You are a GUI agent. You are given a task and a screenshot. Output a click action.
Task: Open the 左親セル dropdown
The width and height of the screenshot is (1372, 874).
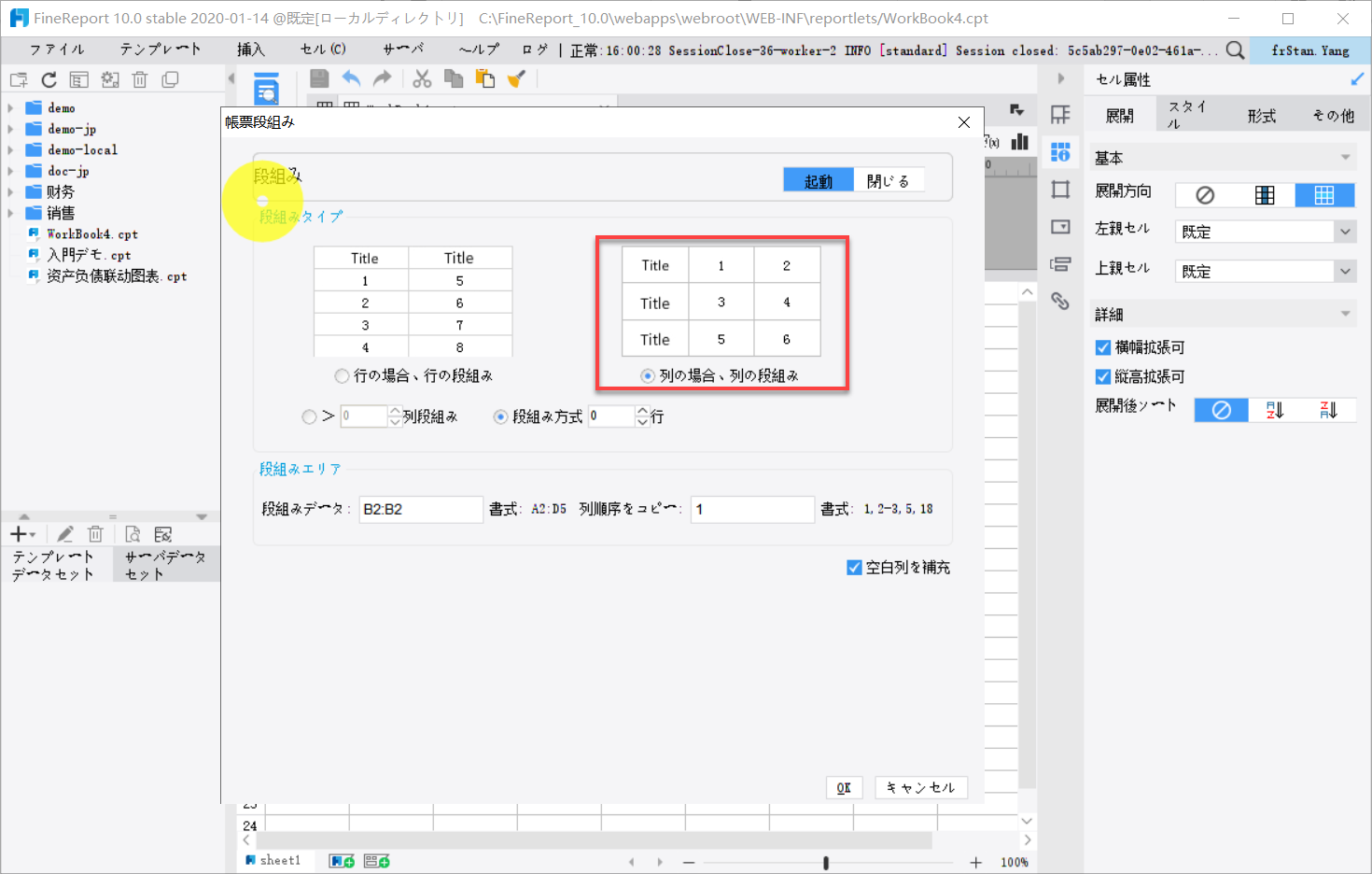[x=1346, y=231]
